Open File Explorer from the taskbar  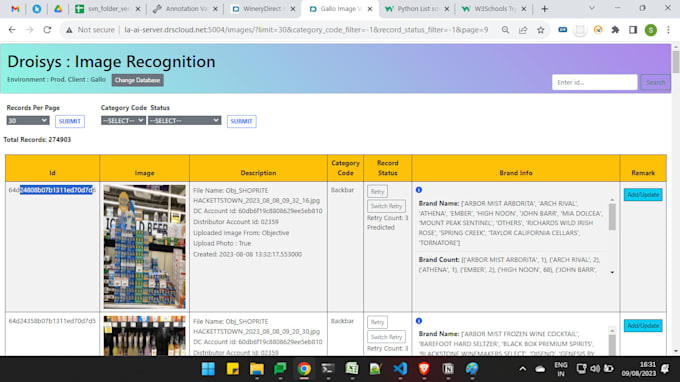pyautogui.click(x=257, y=369)
